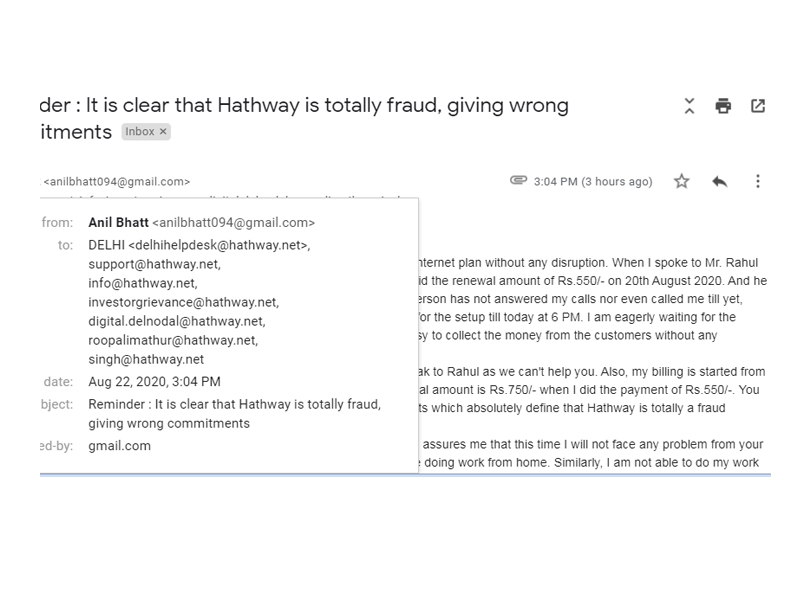Screen dimensions: 800x600
Task: Select the Anil Bhatt sender name in details
Action: click(x=118, y=224)
